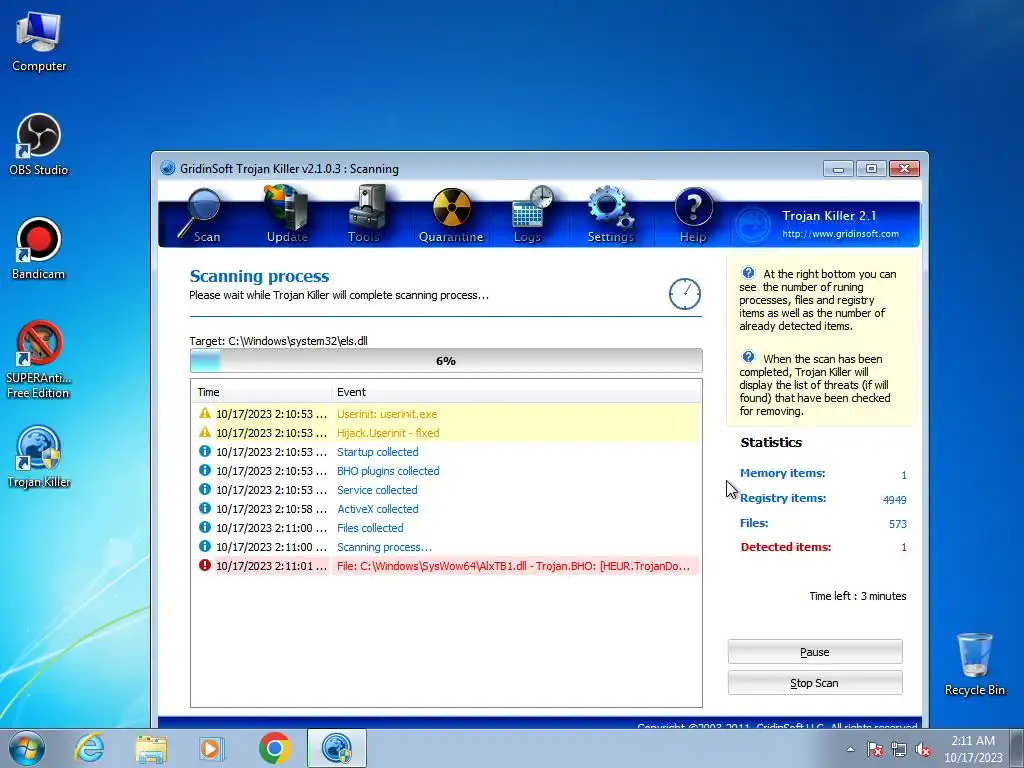1024x768 pixels.
Task: Click the Target path els.dll text
Action: tap(278, 341)
